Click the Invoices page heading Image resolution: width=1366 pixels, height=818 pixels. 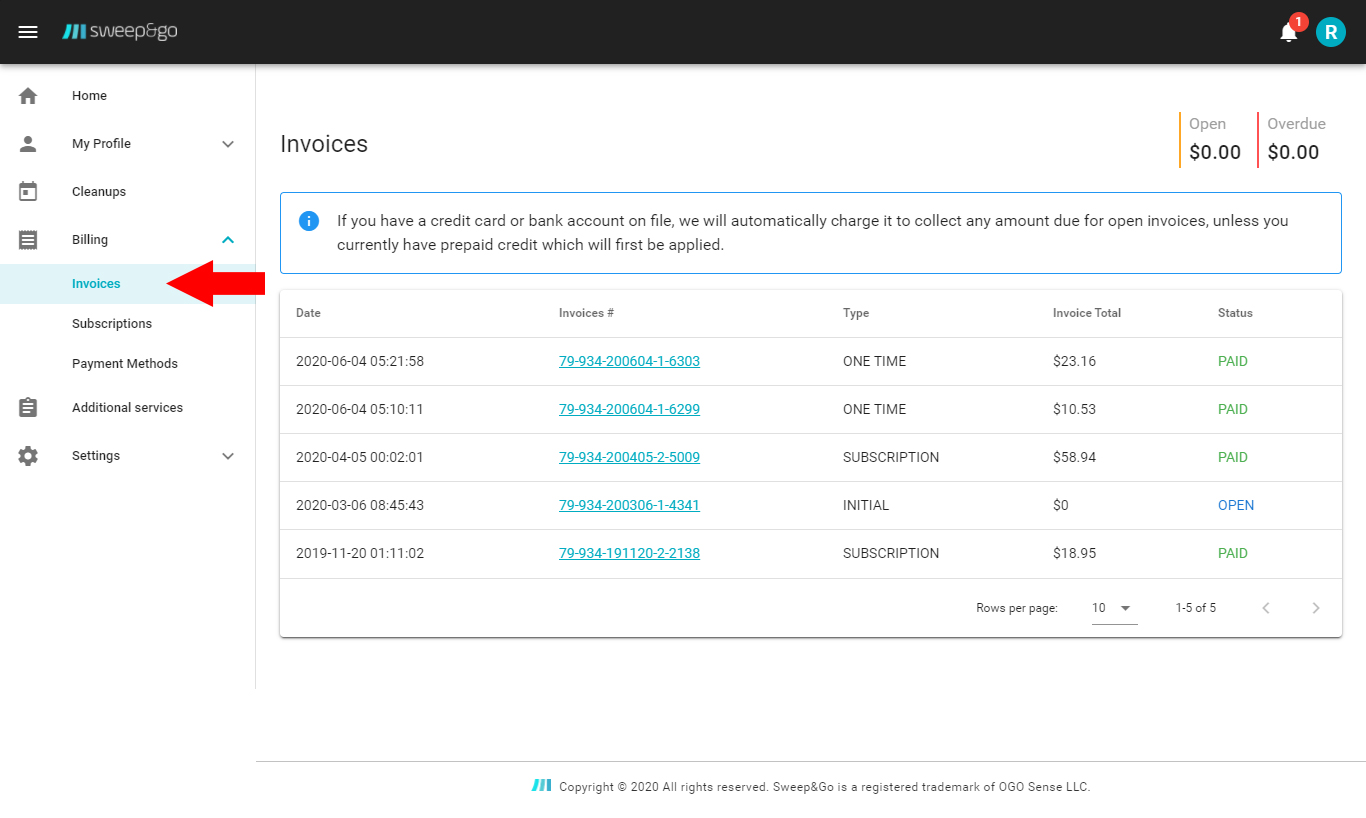324,144
